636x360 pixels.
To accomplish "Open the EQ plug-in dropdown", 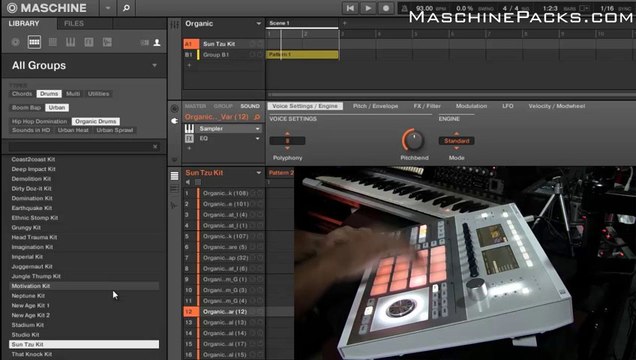I will 258,139.
